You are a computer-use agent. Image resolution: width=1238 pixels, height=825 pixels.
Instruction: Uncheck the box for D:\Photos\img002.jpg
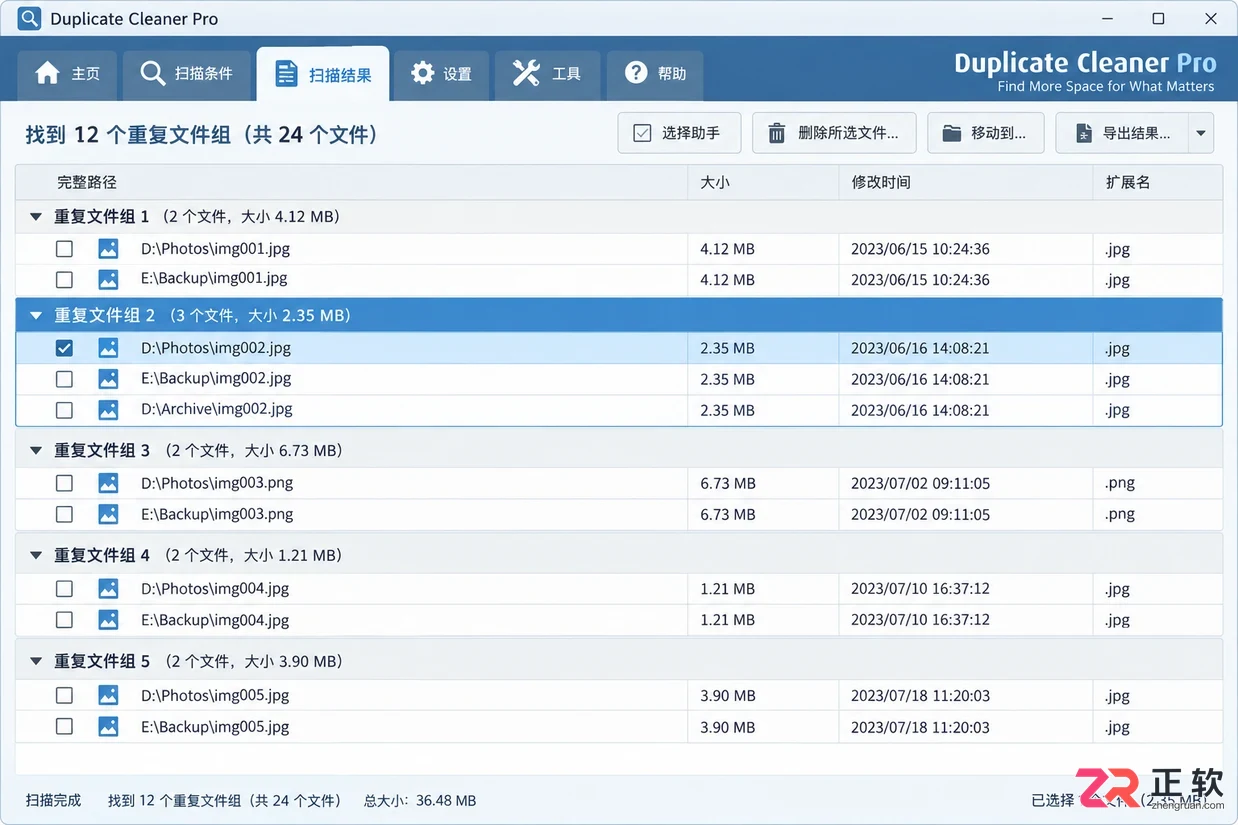pos(64,348)
